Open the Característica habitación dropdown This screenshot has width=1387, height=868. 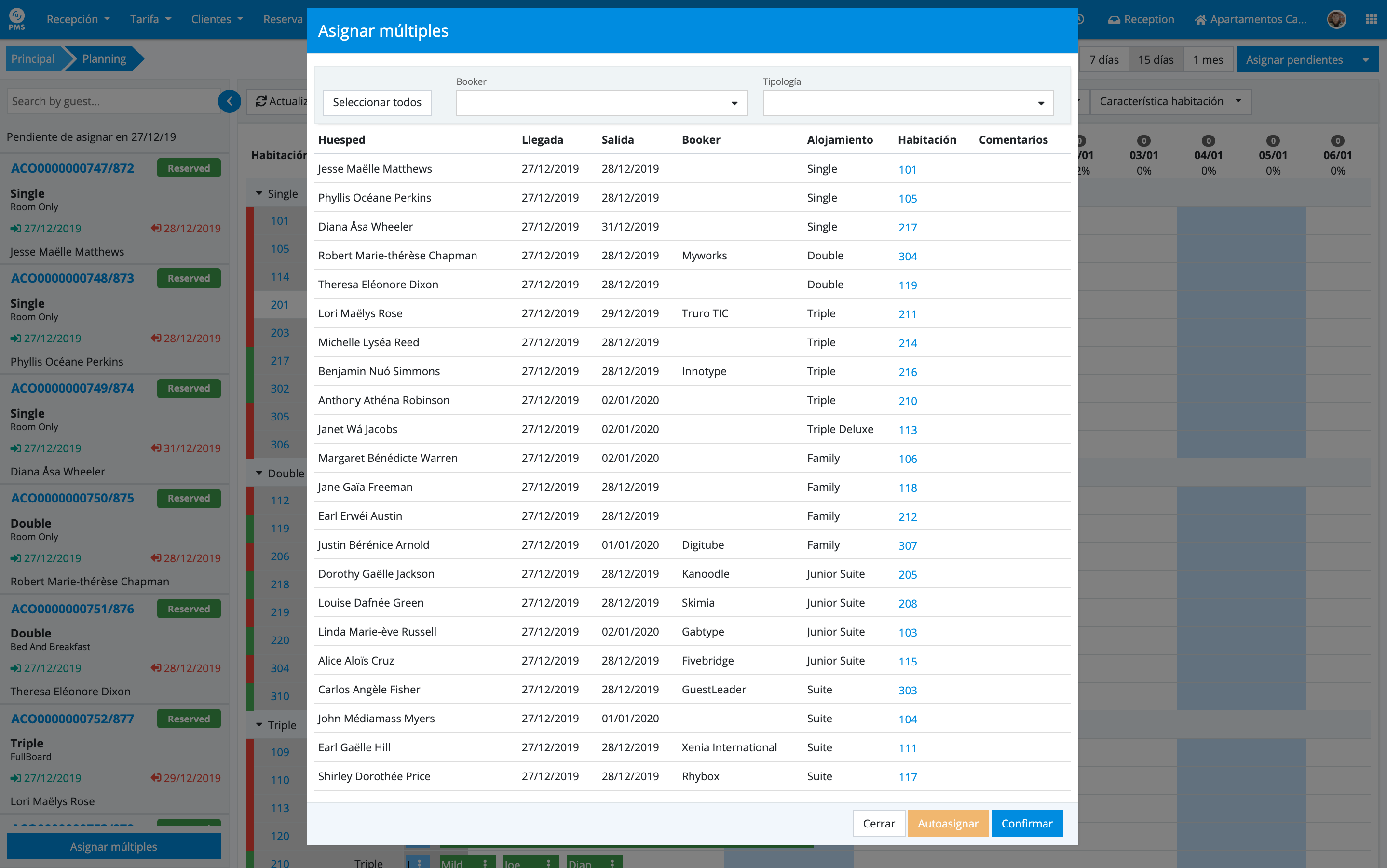click(x=1170, y=102)
